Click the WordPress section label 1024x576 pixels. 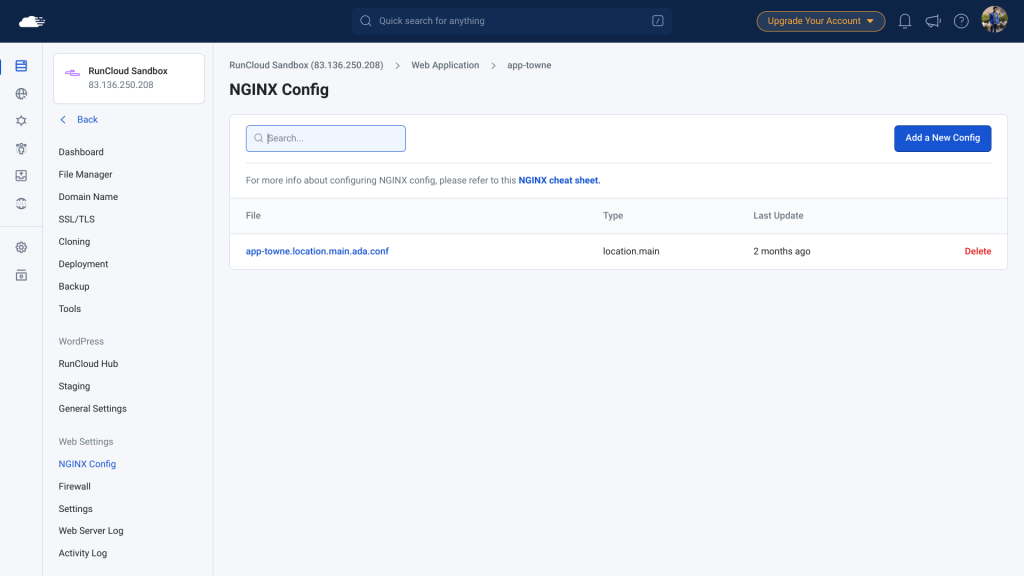coord(81,342)
